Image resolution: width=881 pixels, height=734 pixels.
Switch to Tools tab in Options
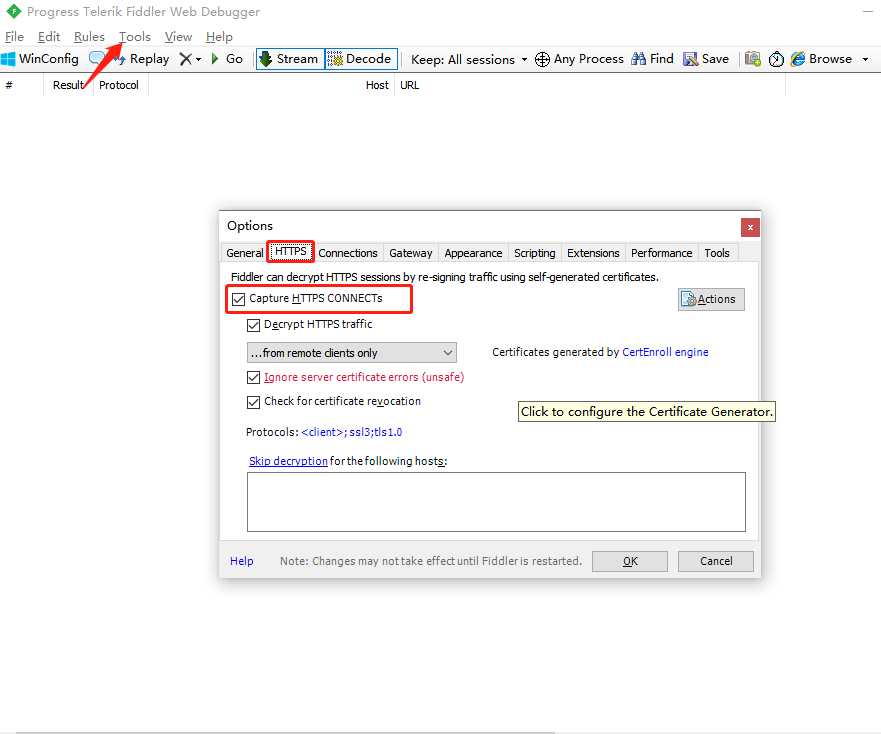tap(717, 253)
